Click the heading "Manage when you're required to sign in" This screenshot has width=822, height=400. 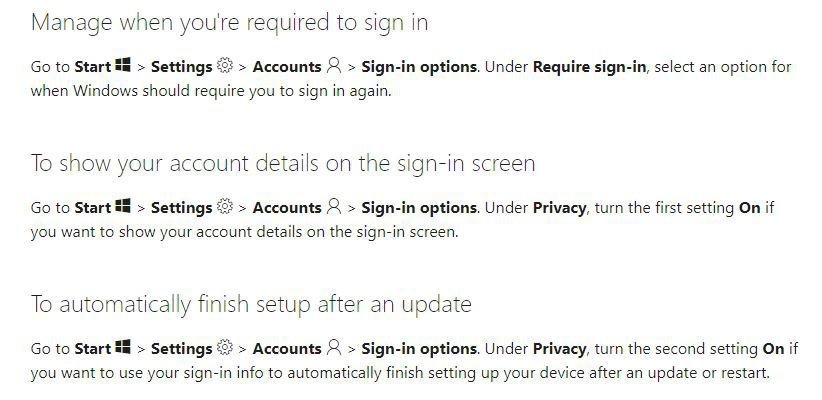[229, 22]
